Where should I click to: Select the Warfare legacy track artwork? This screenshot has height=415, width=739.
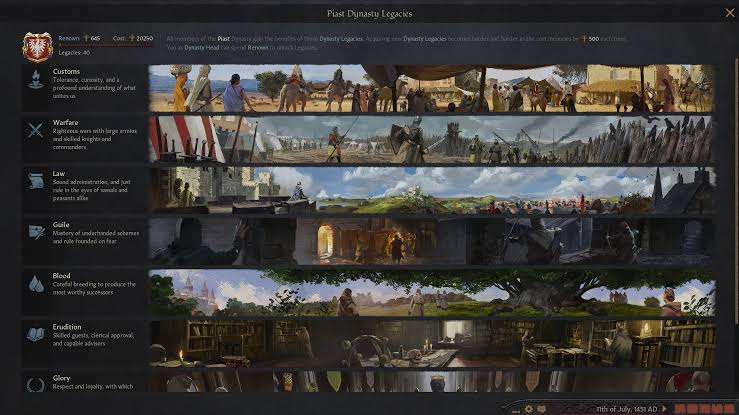tap(431, 139)
